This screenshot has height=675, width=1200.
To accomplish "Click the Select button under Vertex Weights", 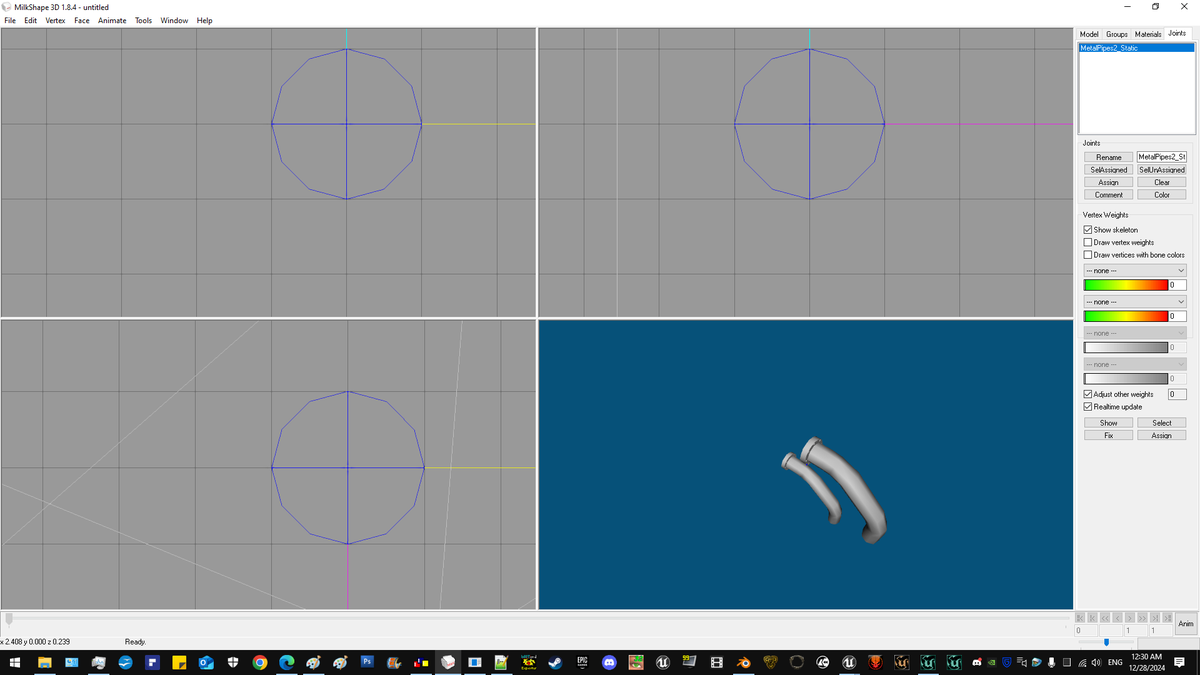I will 1162,423.
